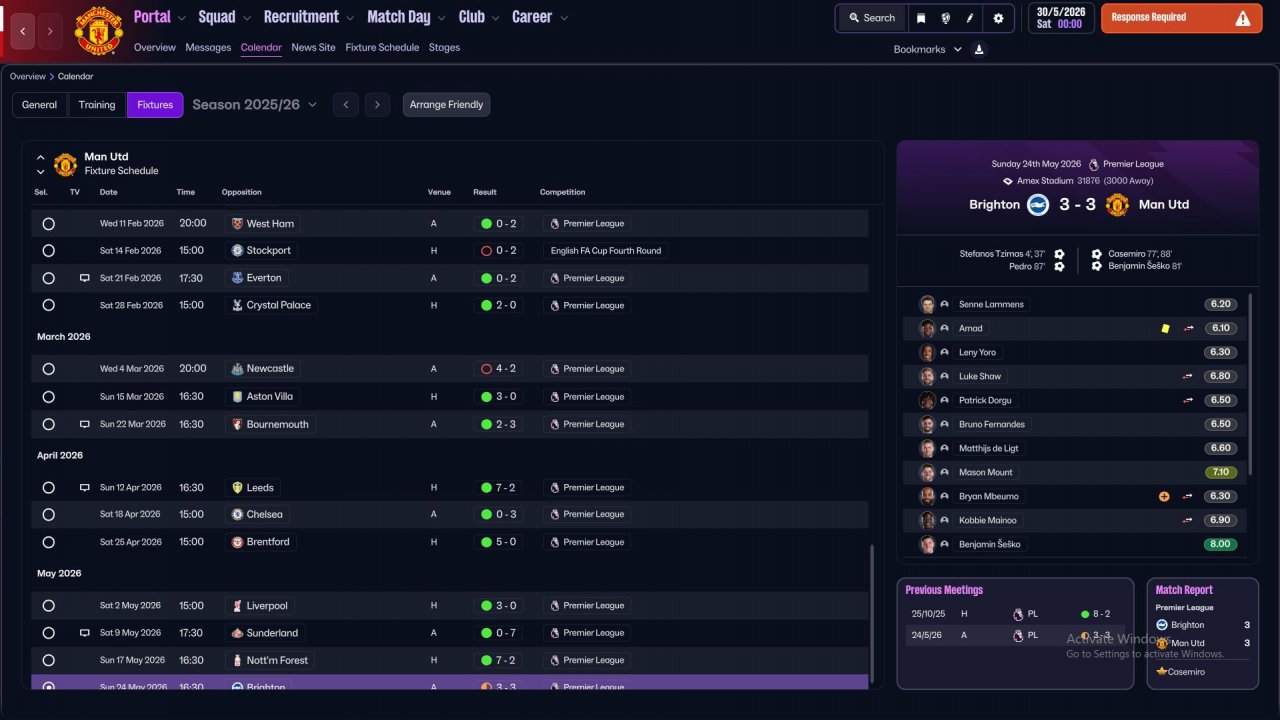Screen dimensions: 1280x720
Task: Open the Club dropdown menu
Action: click(479, 17)
